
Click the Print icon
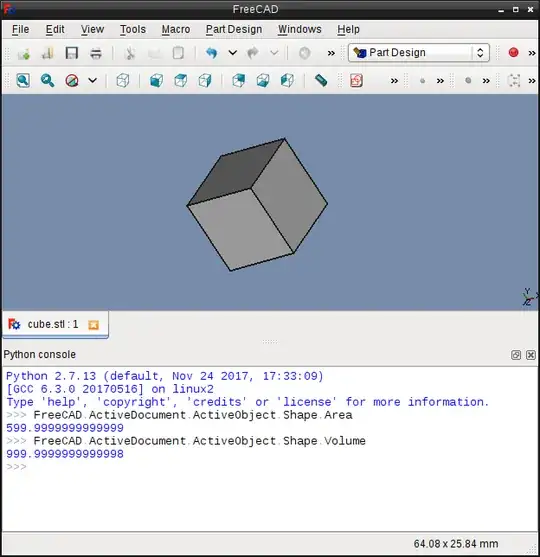(96, 53)
